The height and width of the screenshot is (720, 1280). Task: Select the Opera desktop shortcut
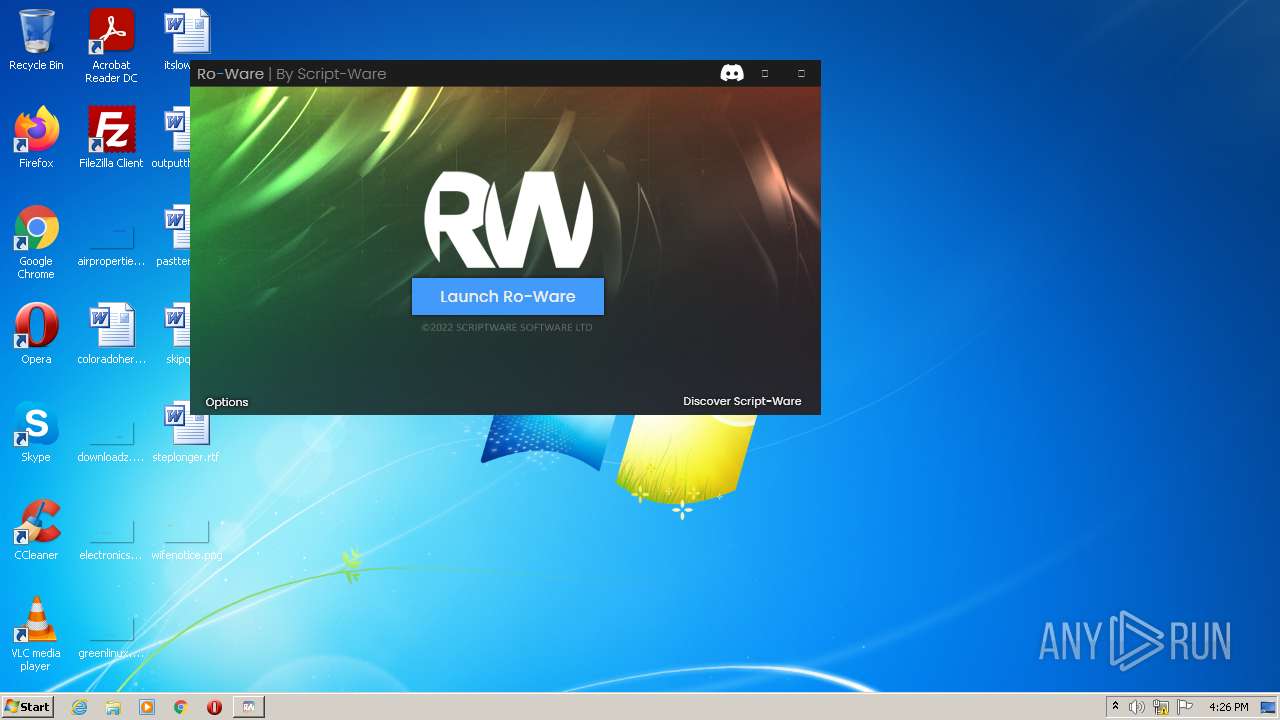click(36, 334)
